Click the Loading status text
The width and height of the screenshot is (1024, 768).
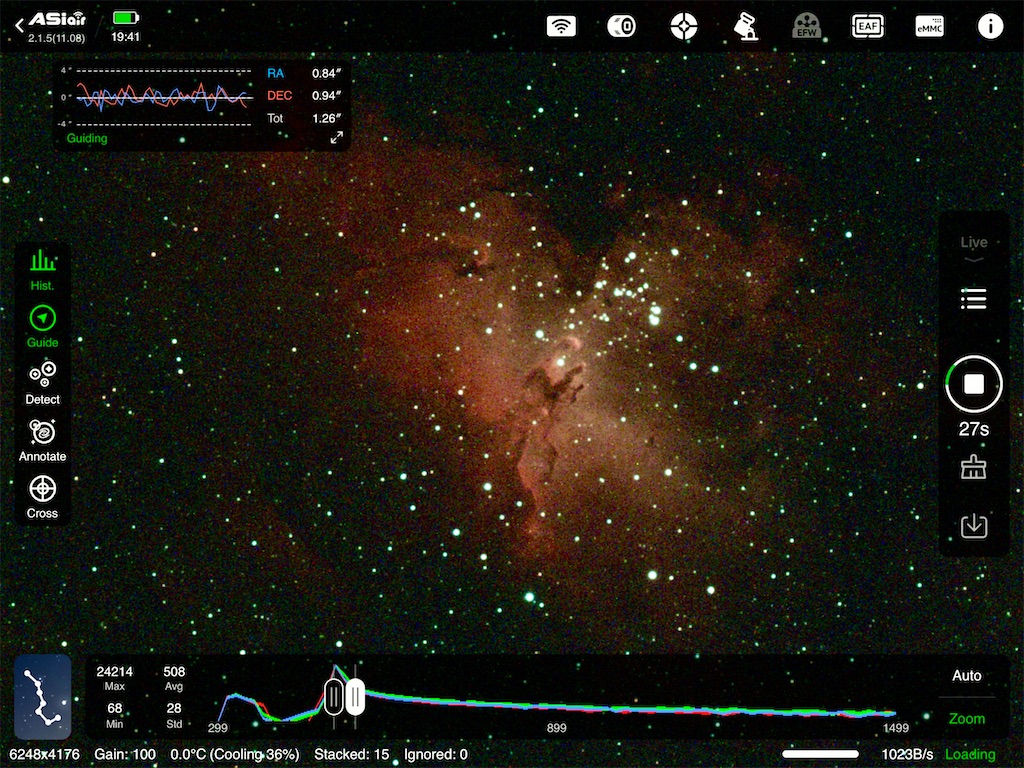tap(970, 755)
